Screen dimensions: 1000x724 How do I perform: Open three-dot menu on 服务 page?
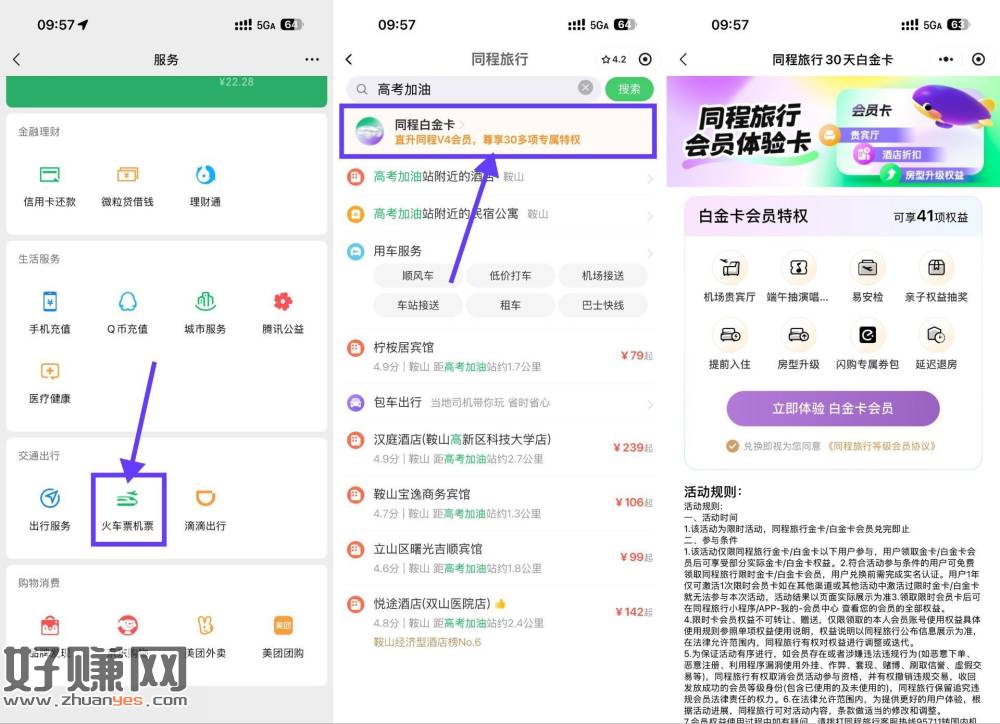click(312, 59)
